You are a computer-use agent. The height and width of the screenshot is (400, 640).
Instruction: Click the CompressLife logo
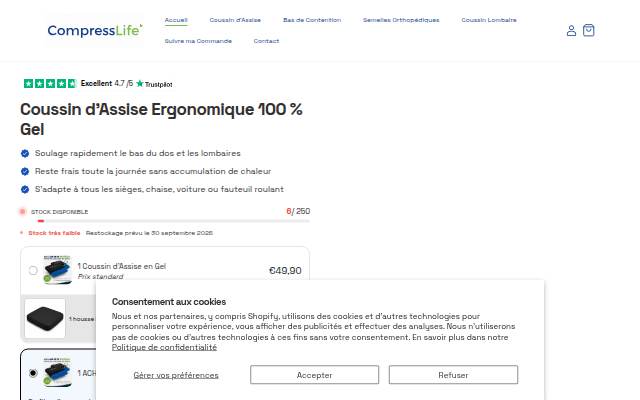95,30
